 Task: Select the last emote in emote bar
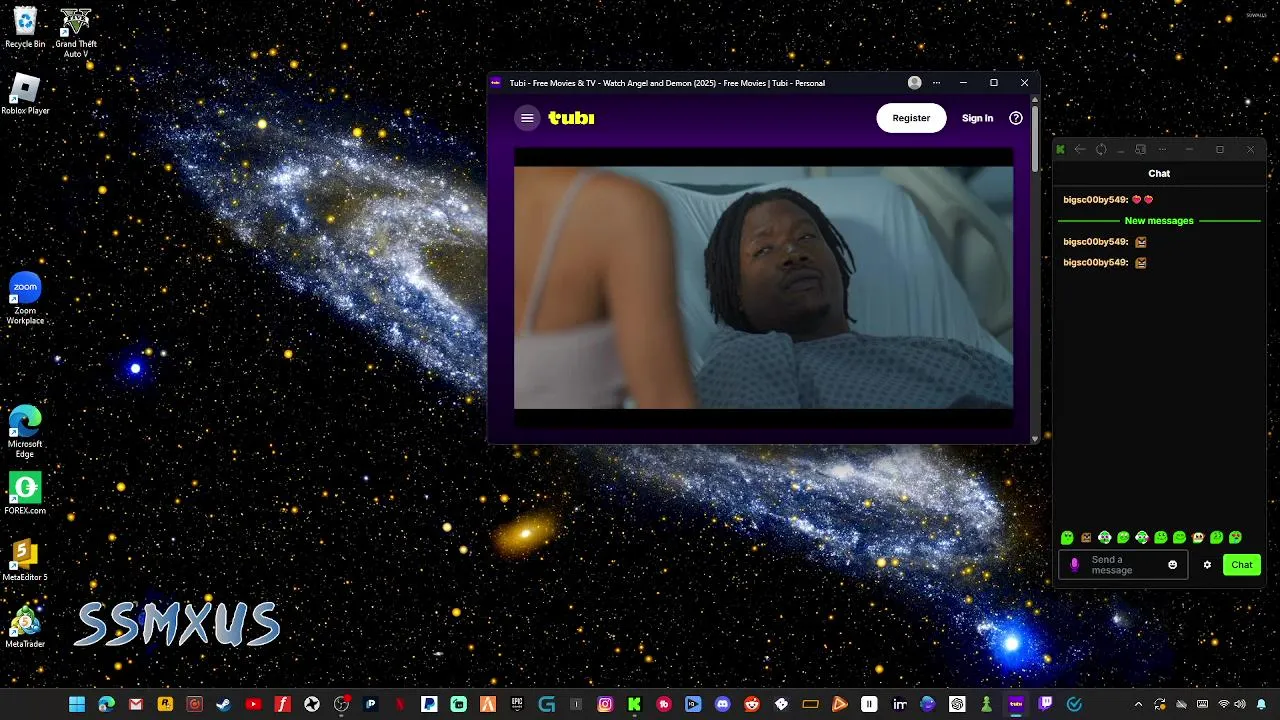coord(1236,538)
